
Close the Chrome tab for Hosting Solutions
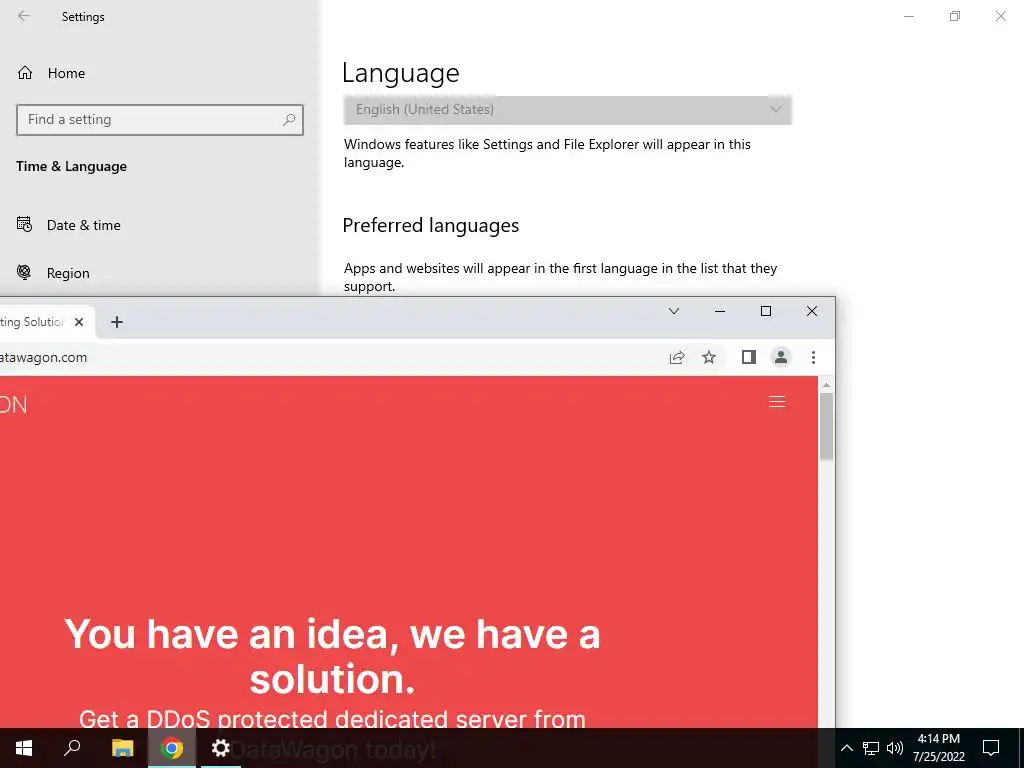79,322
